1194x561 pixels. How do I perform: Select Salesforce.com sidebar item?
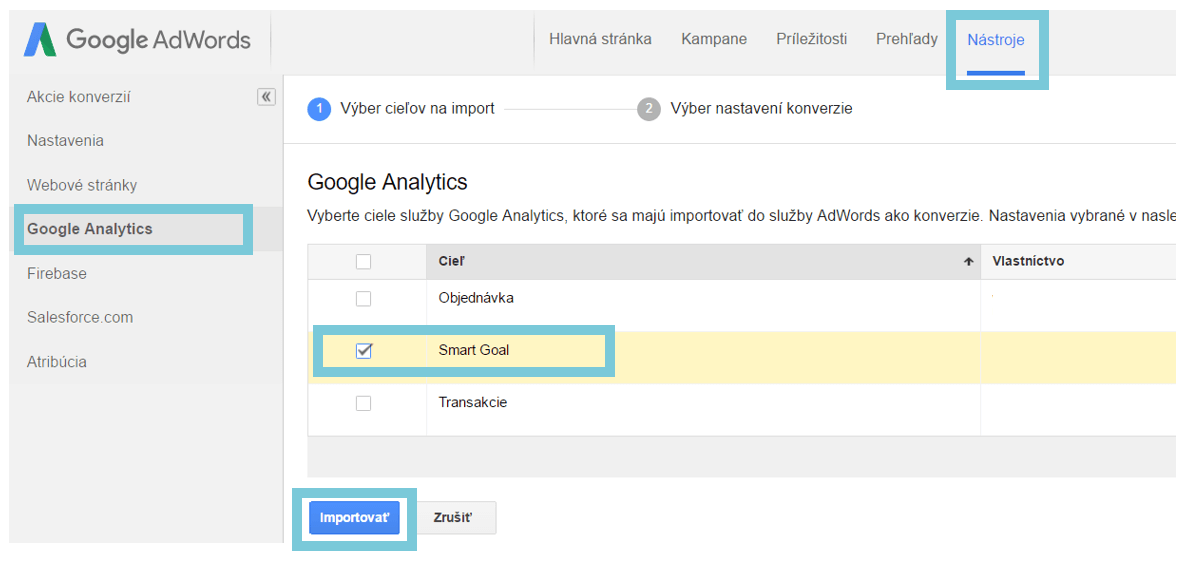click(x=80, y=317)
